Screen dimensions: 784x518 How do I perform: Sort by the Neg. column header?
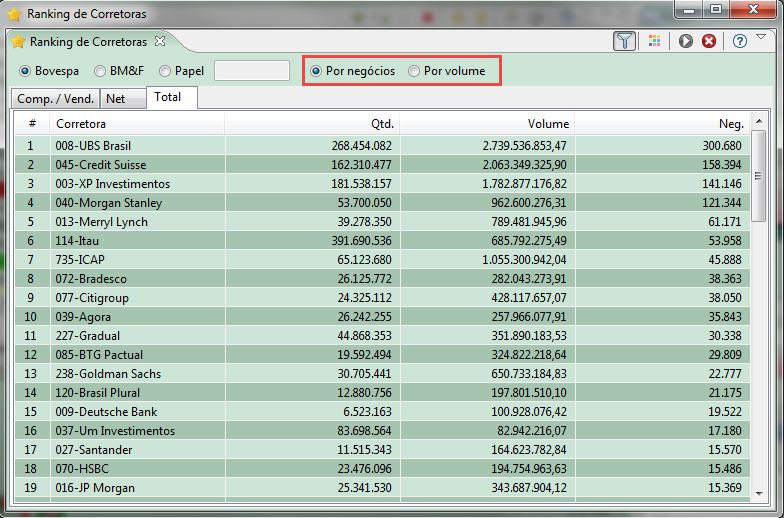coord(662,124)
